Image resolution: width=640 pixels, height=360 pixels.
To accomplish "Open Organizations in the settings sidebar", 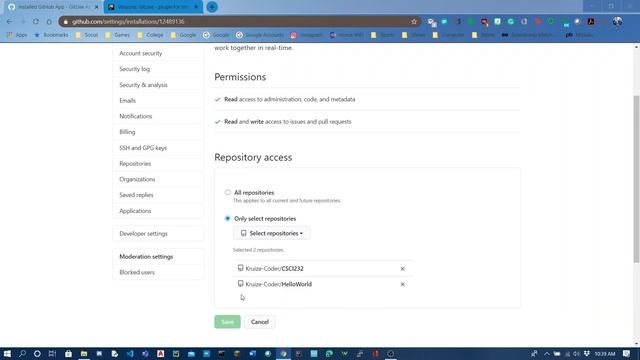I will click(x=137, y=179).
